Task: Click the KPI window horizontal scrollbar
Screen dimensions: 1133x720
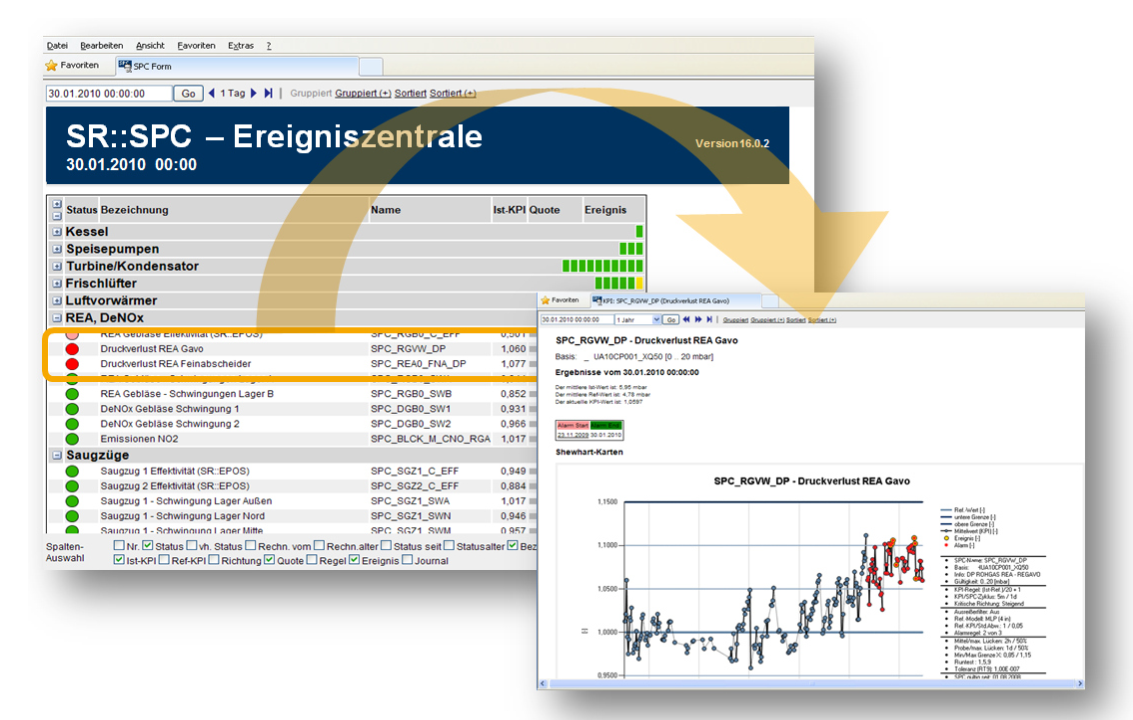Action: (x=811, y=683)
